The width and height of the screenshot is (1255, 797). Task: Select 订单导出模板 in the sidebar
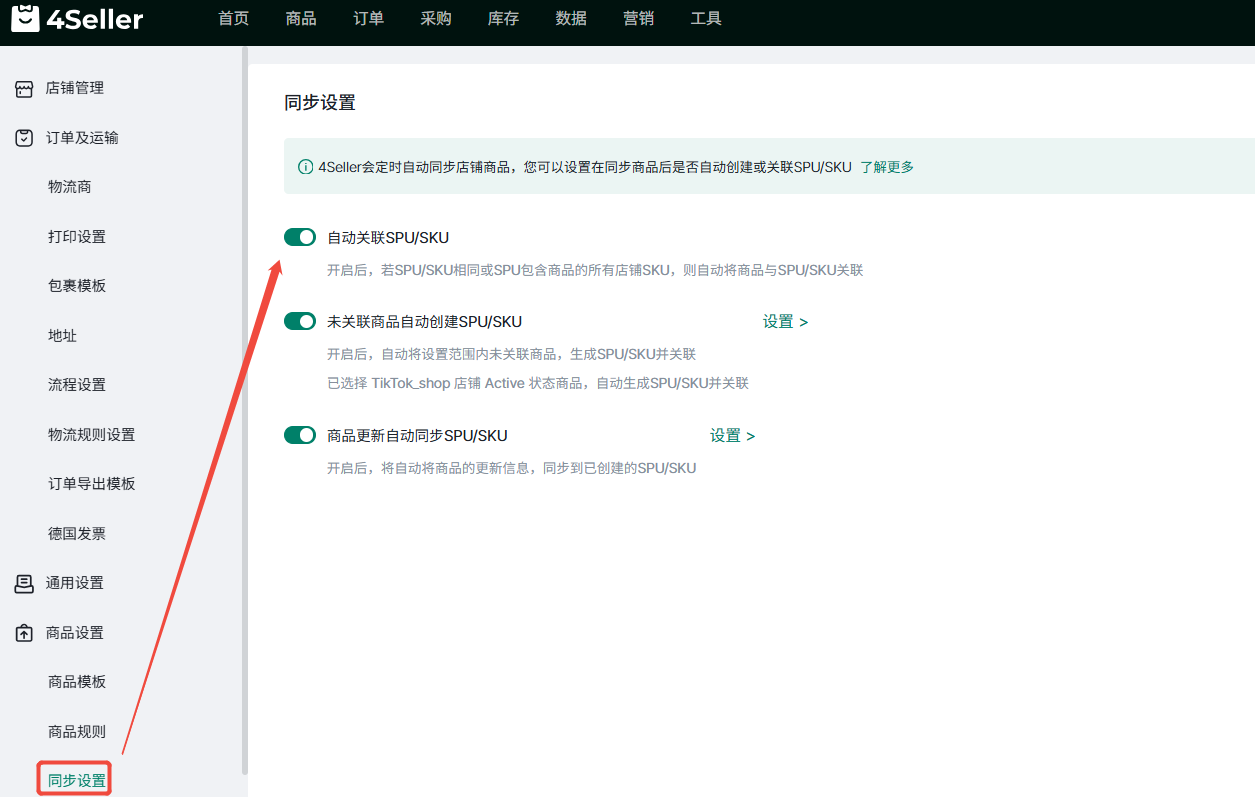tap(91, 484)
